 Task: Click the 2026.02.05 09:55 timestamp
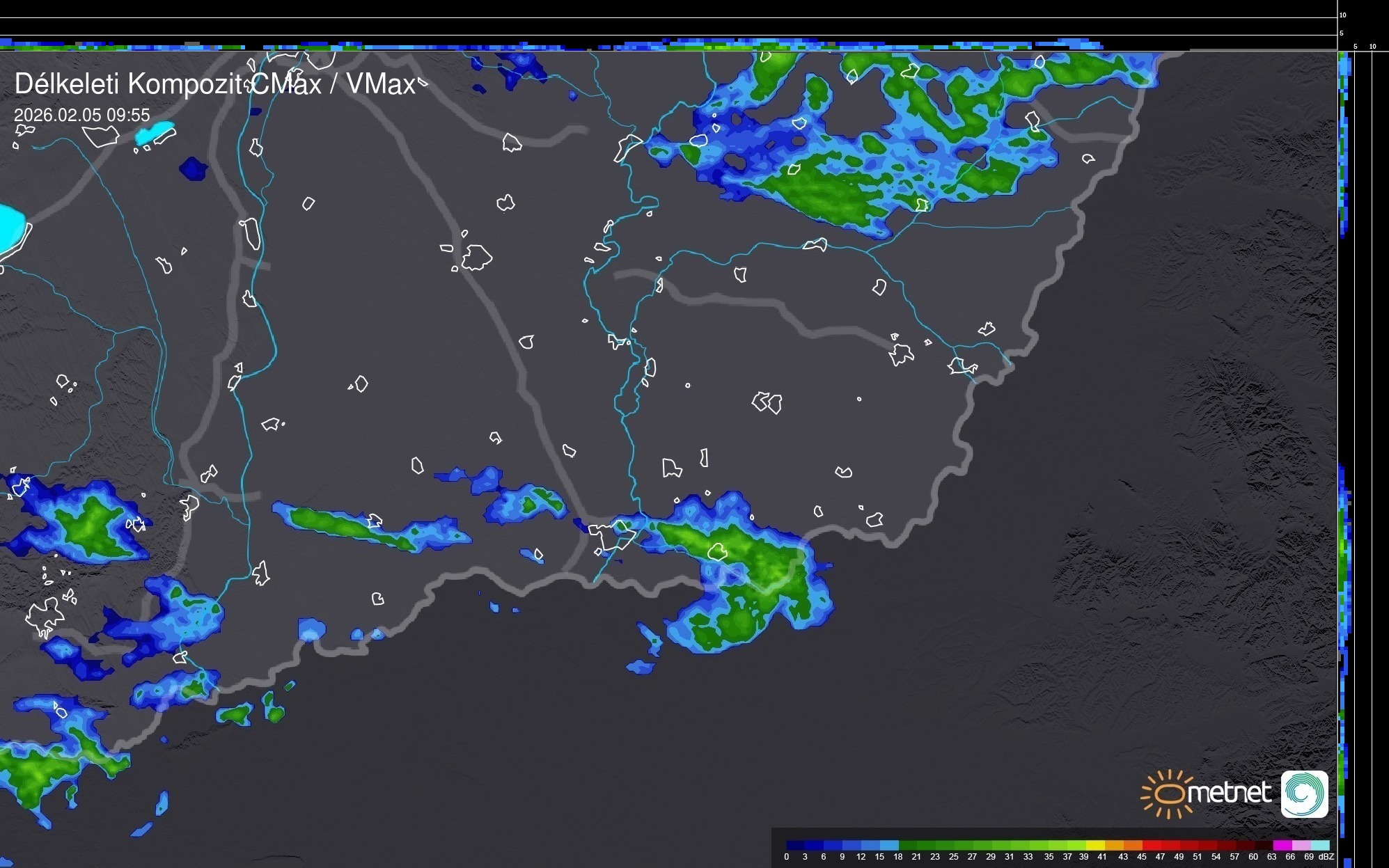81,115
